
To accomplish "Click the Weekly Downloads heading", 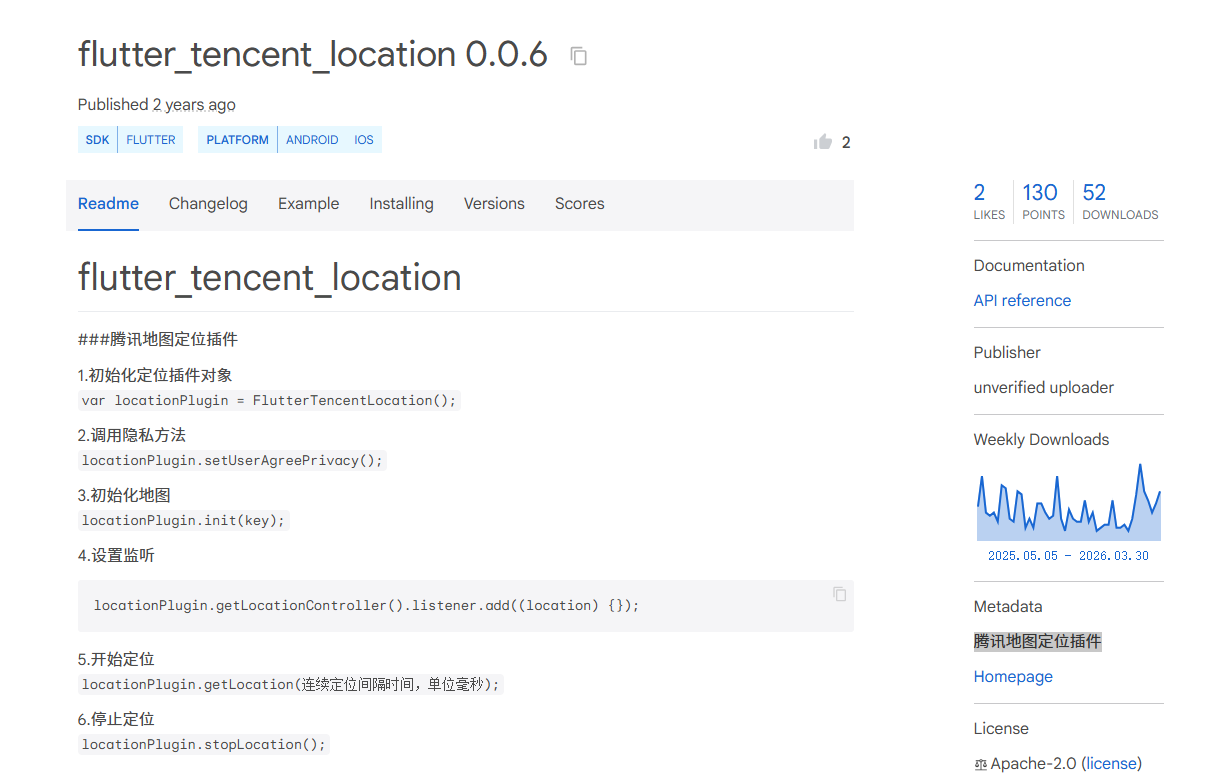I will (x=1041, y=440).
